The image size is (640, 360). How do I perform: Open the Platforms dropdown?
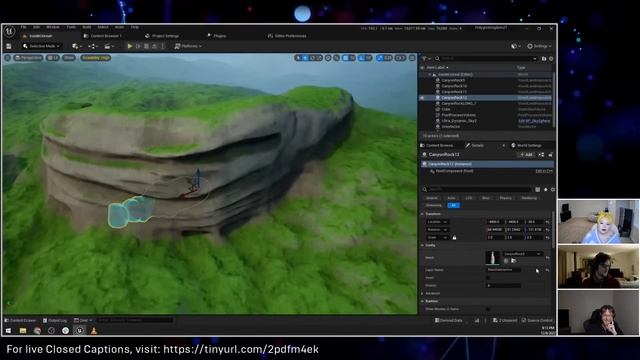point(188,46)
